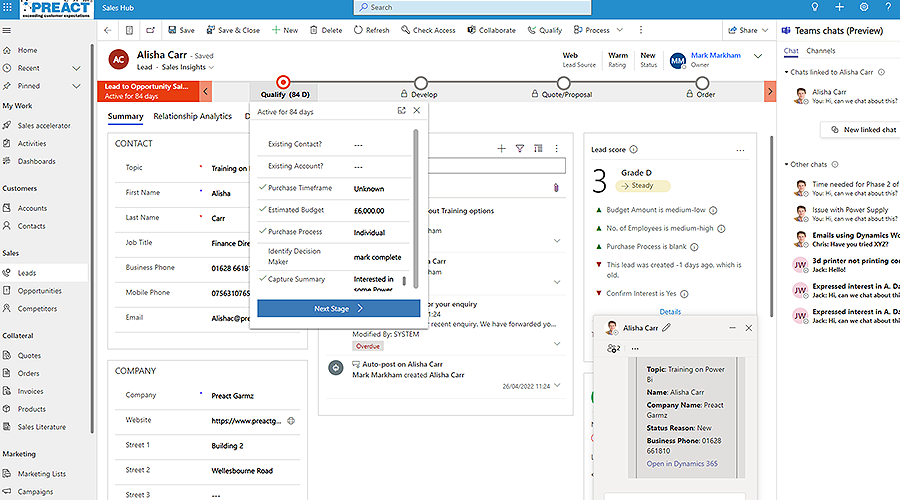Open the app launcher waffle icon

click(7, 7)
